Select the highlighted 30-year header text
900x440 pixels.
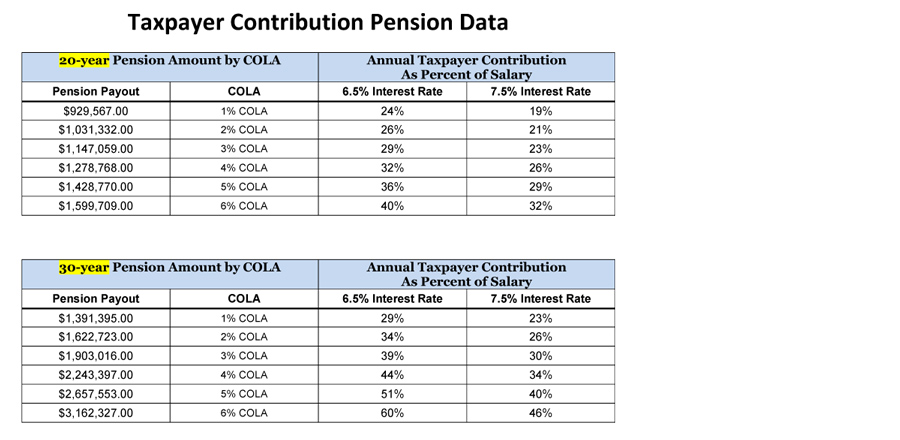[84, 267]
